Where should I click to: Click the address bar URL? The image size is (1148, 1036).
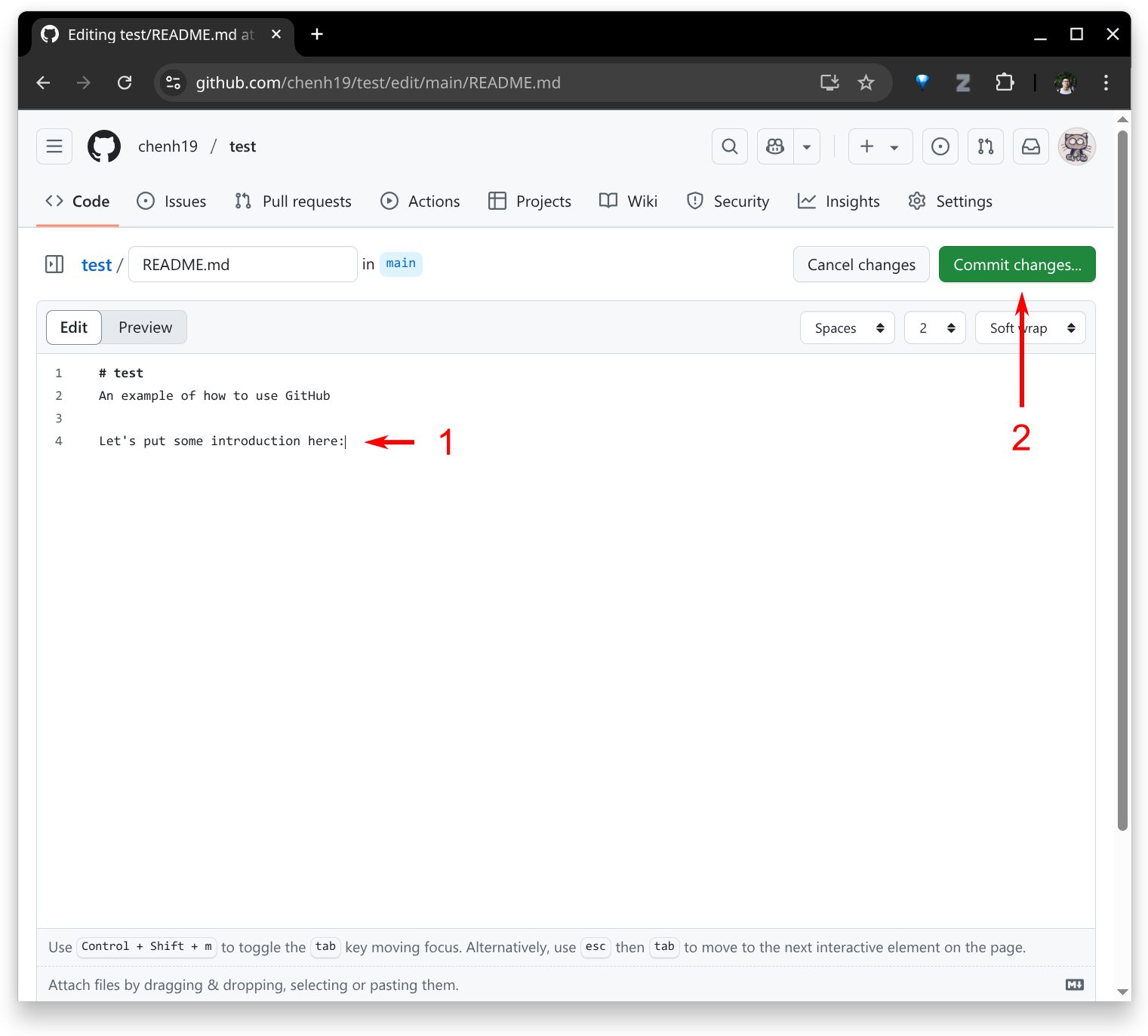(x=378, y=82)
